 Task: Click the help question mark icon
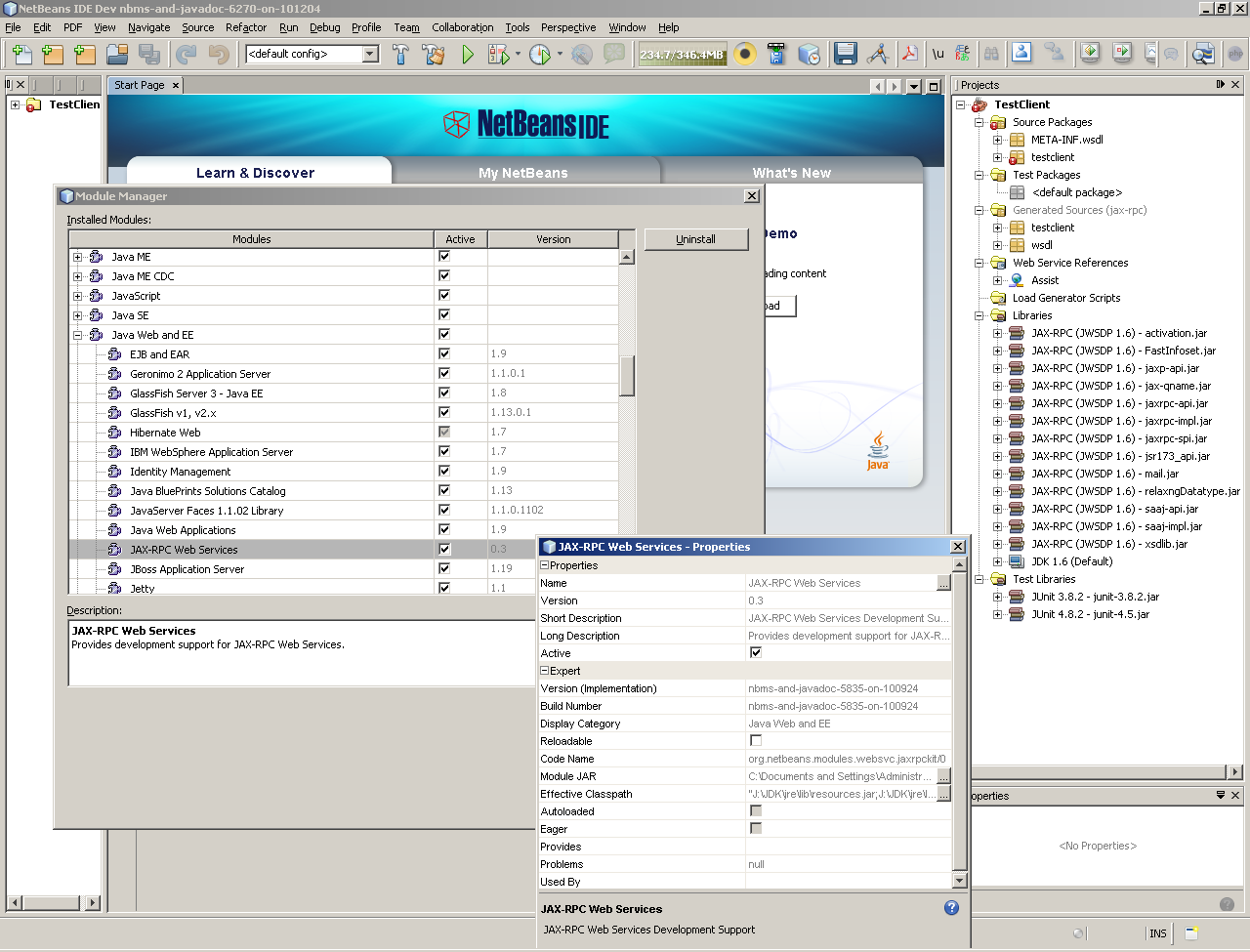(951, 908)
